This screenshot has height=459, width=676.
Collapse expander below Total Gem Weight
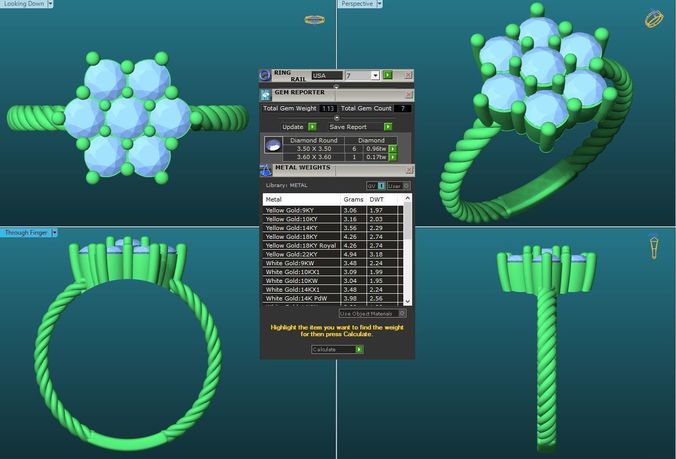click(337, 118)
